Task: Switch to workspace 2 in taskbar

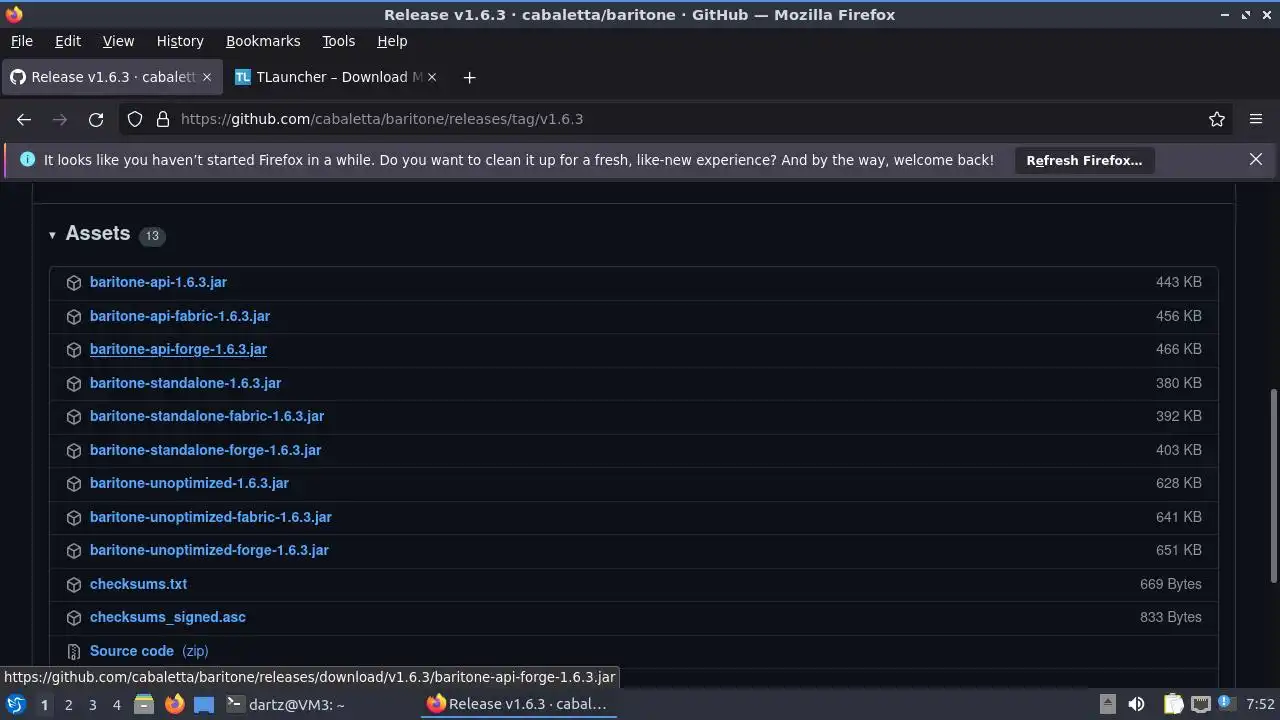Action: tap(68, 704)
